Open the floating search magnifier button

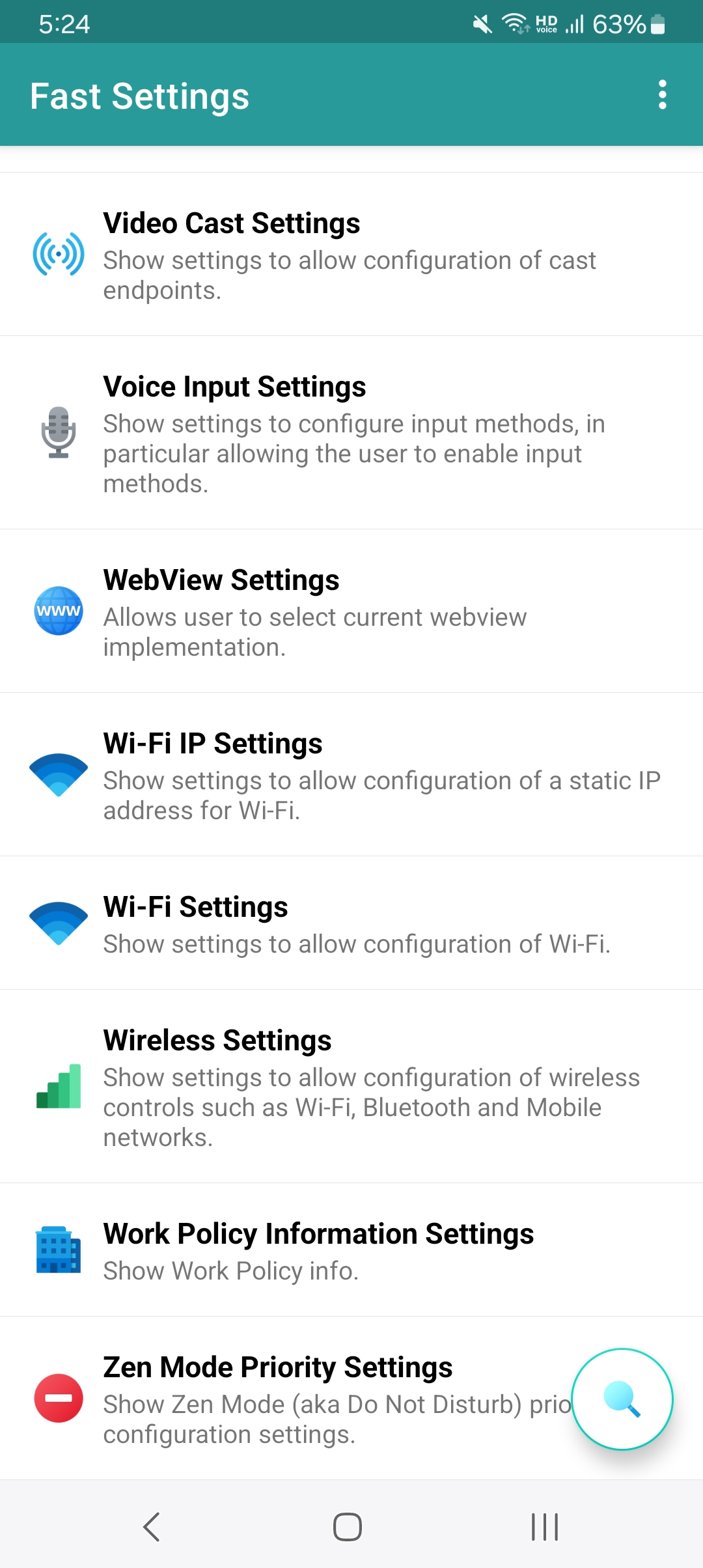tap(622, 1399)
